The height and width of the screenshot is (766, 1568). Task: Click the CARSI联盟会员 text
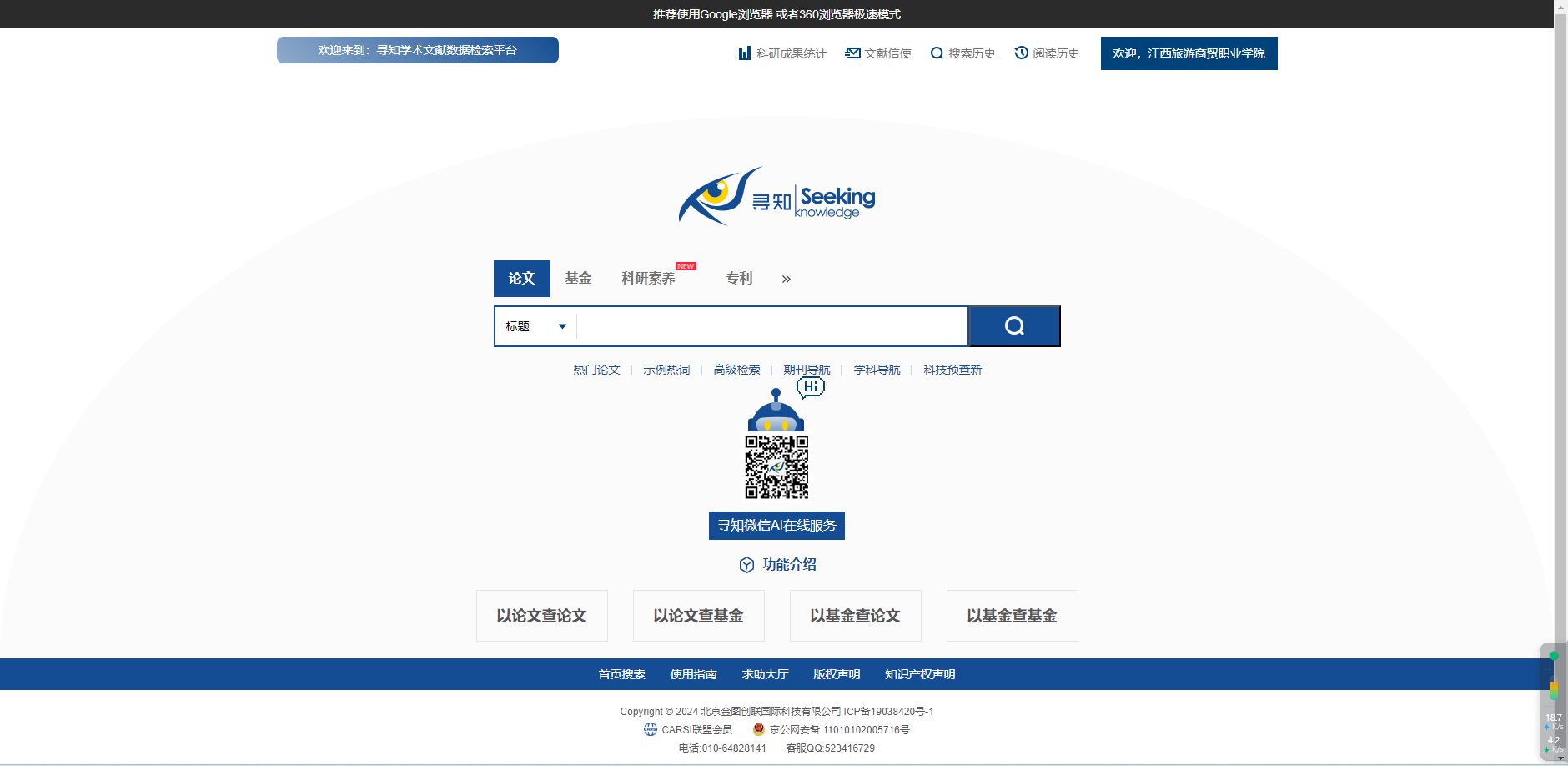tap(697, 730)
